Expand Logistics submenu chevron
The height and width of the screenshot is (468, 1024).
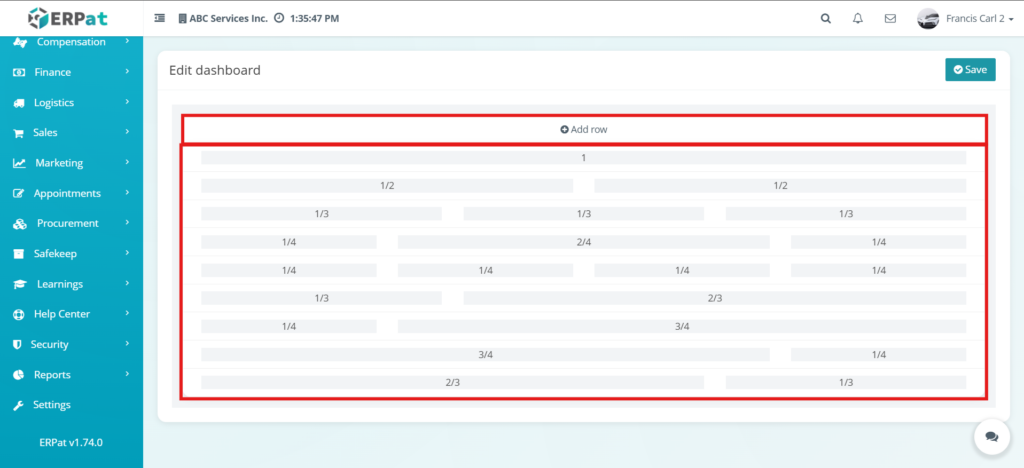[x=127, y=102]
